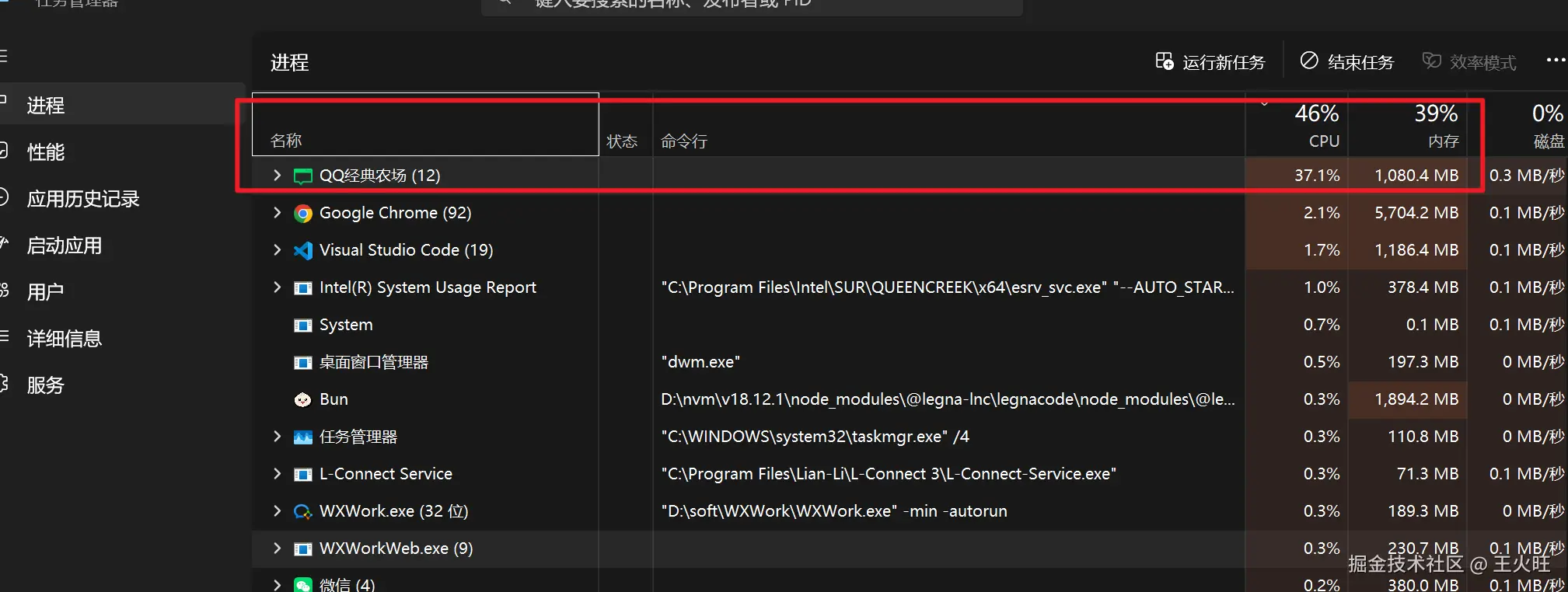Image resolution: width=1568 pixels, height=592 pixels.
Task: Expand the Google Chrome process group
Action: tap(278, 213)
